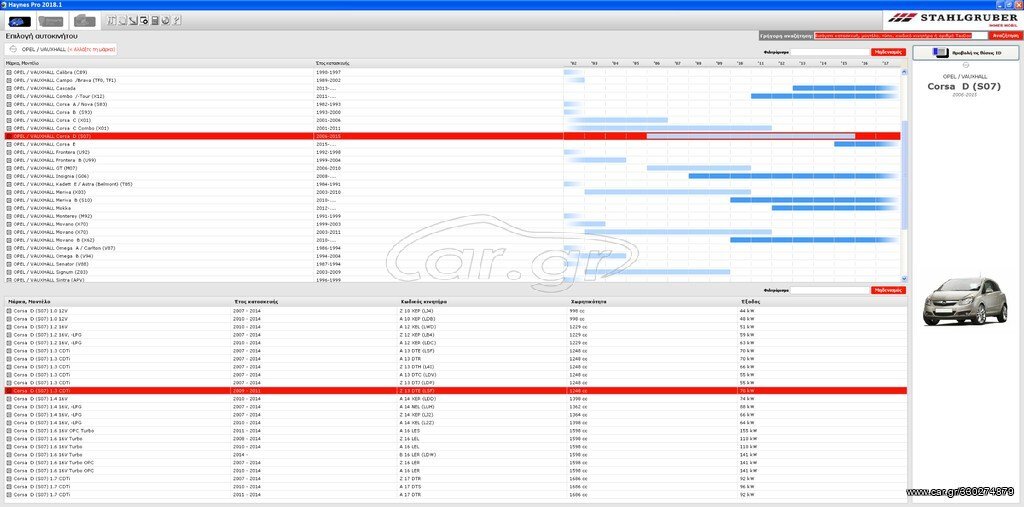Click icon beside Insignia (G06) row
1024x507 pixels.
[x=8, y=176]
